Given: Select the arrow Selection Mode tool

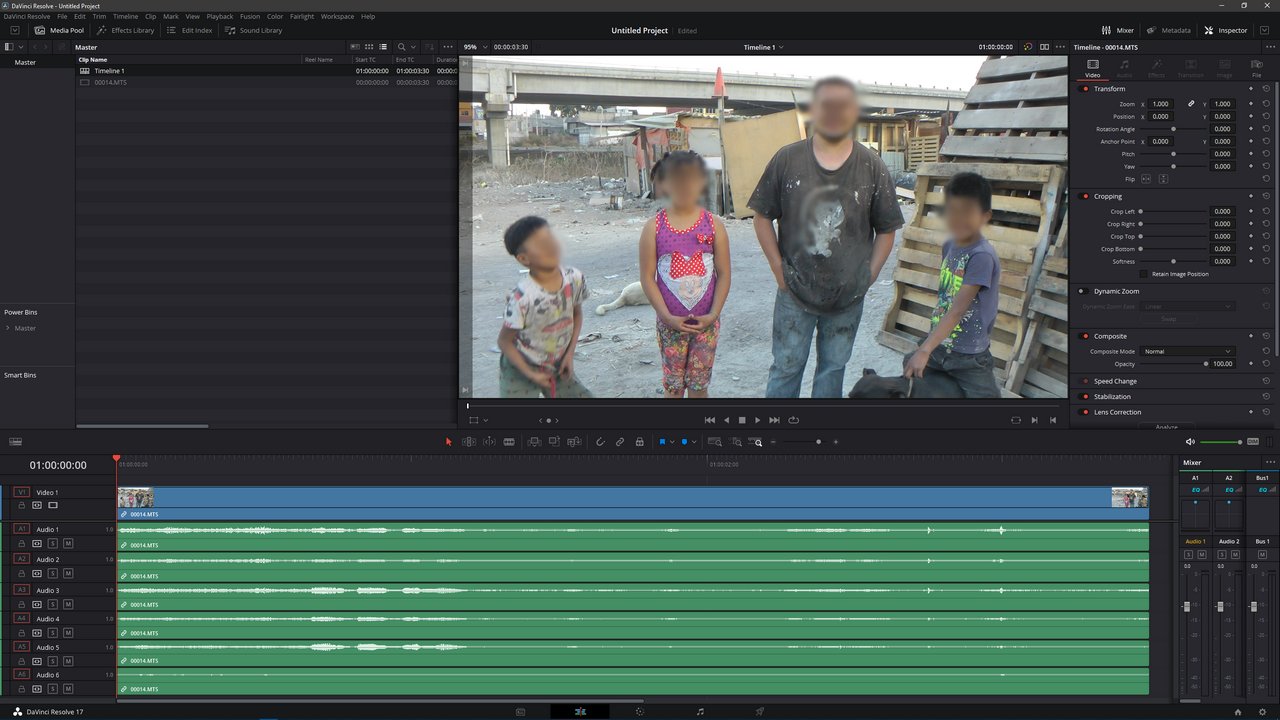Looking at the screenshot, I should (x=448, y=441).
